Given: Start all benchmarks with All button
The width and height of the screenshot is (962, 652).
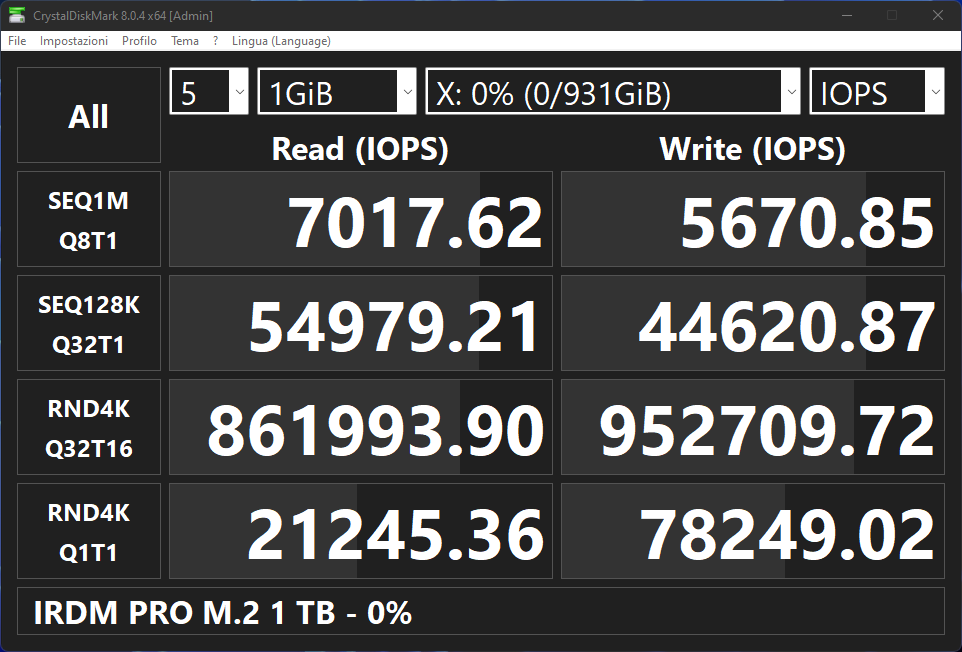Looking at the screenshot, I should (89, 116).
